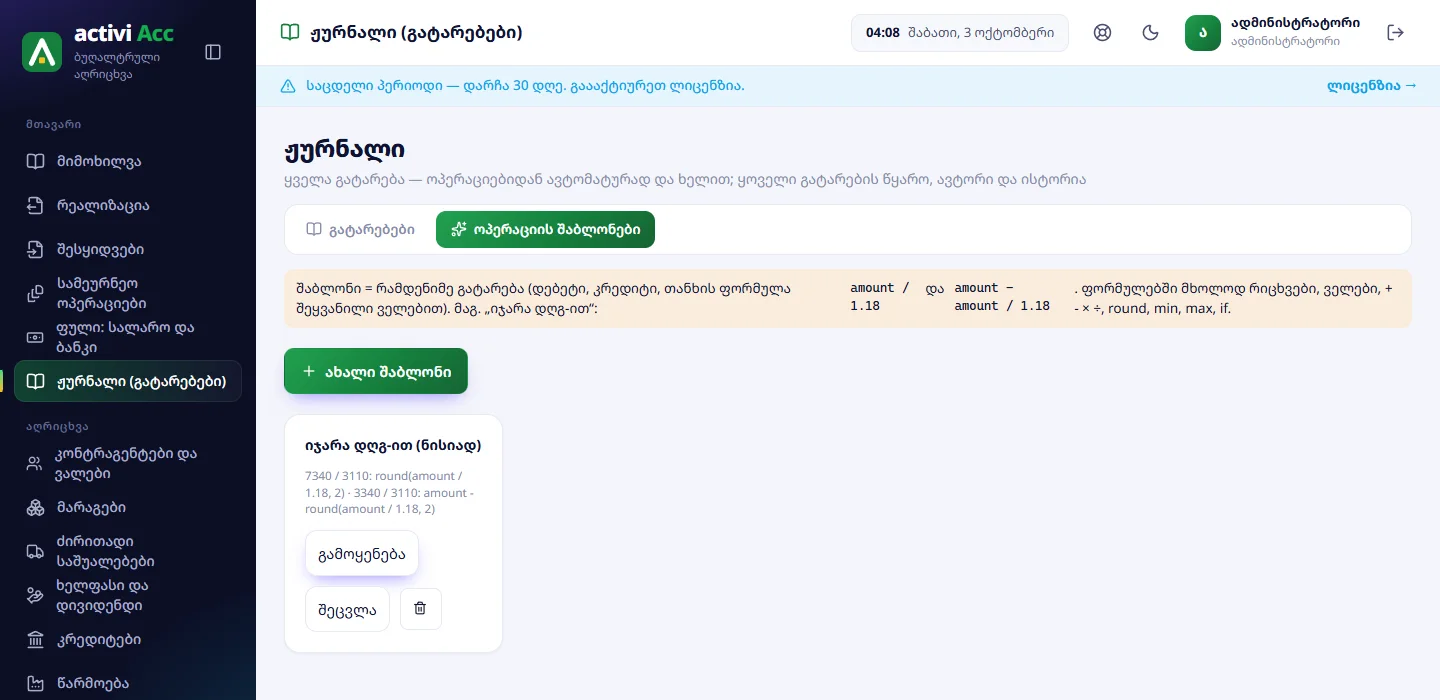1440x700 pixels.
Task: Toggle dark mode with the moon icon
Action: click(x=1151, y=33)
